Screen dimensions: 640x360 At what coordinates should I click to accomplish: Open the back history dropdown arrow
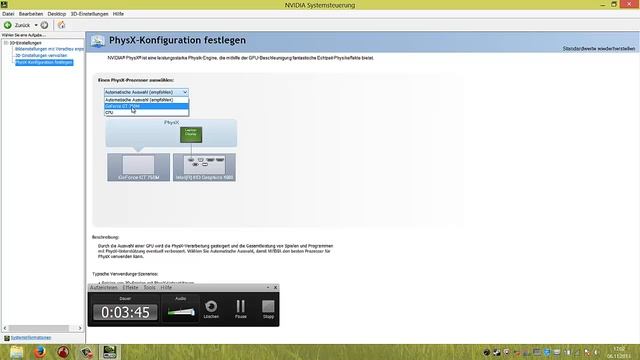pyautogui.click(x=36, y=25)
